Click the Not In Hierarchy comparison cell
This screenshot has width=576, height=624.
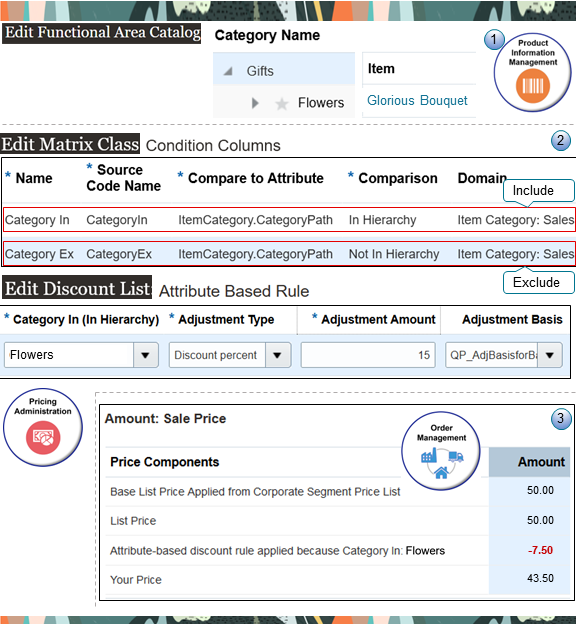tap(394, 254)
